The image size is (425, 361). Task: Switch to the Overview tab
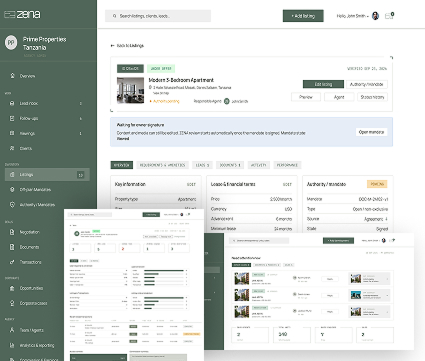(122, 165)
